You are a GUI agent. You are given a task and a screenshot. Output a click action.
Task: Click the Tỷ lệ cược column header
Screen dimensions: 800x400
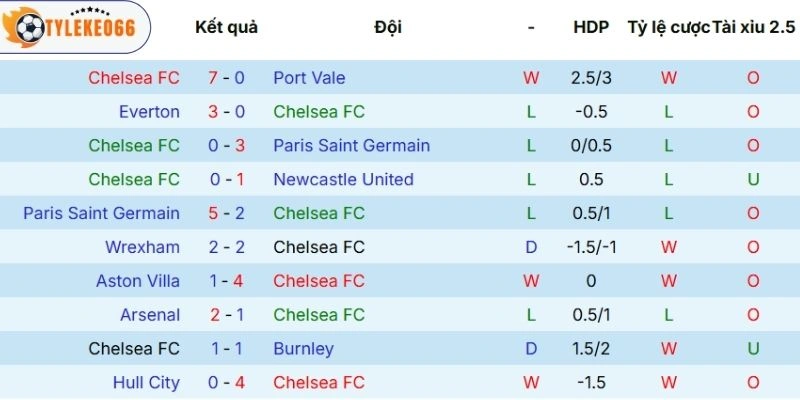668,27
